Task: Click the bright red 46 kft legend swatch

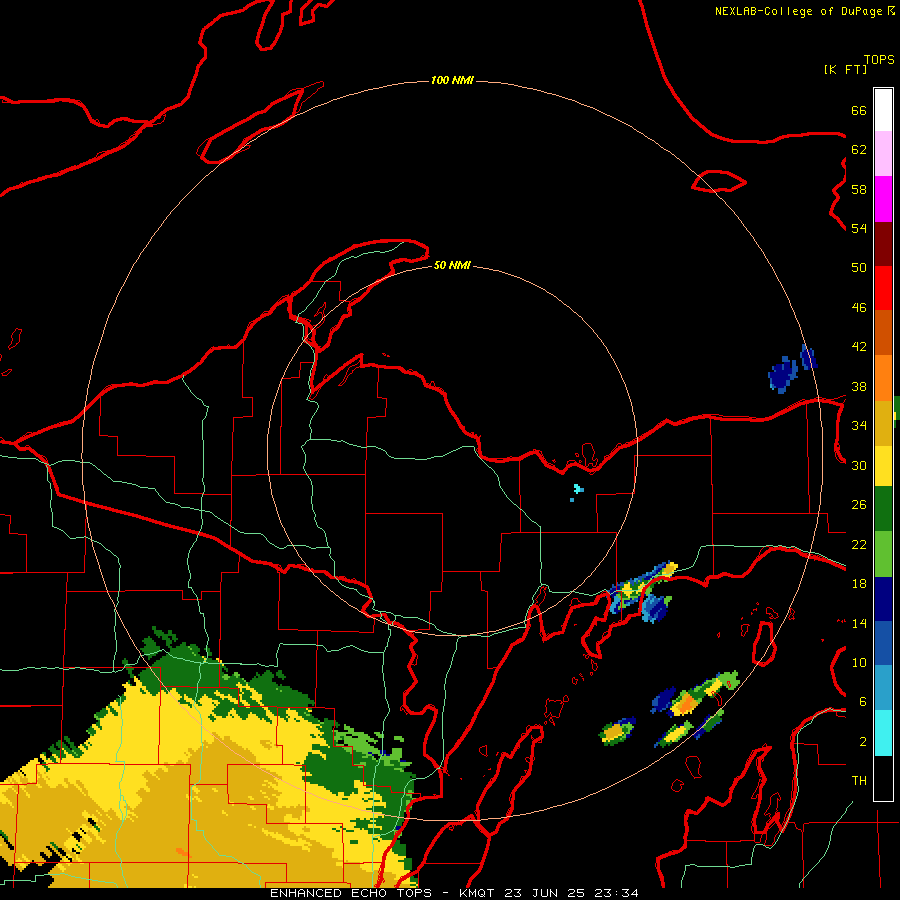Action: (883, 288)
